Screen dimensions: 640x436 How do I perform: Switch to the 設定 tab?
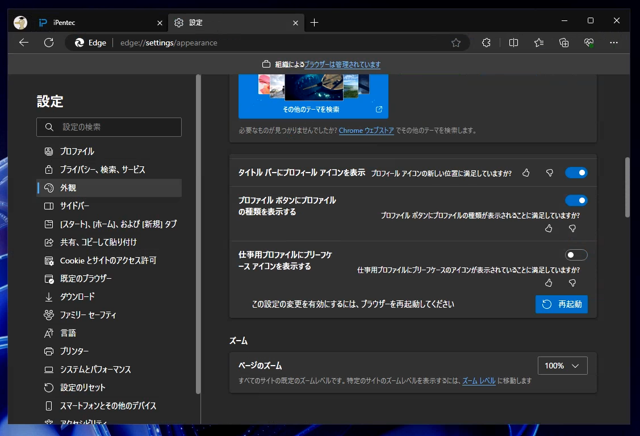pos(236,23)
